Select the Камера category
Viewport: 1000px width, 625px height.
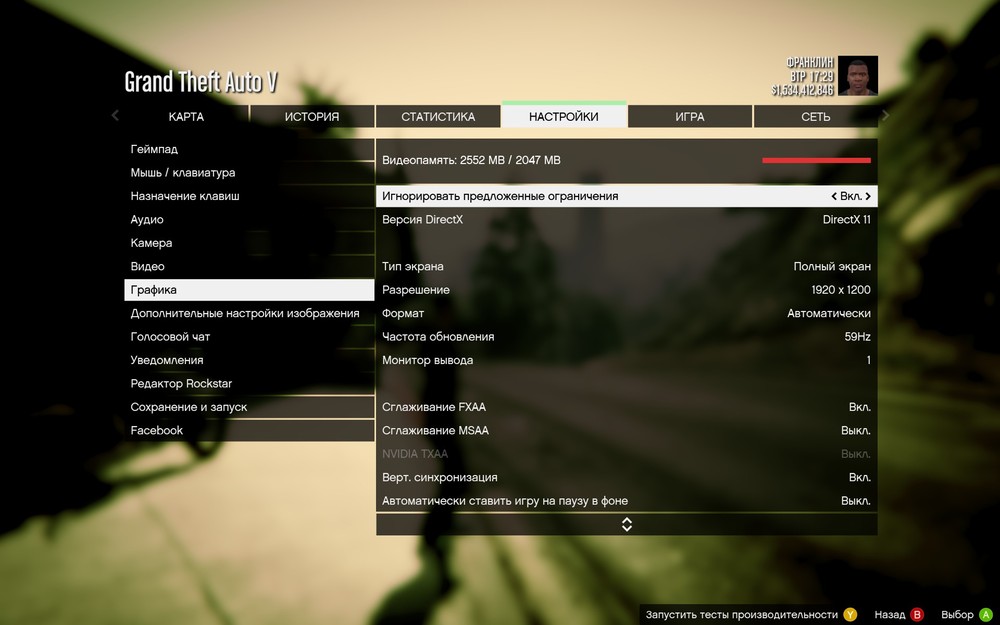click(x=249, y=243)
